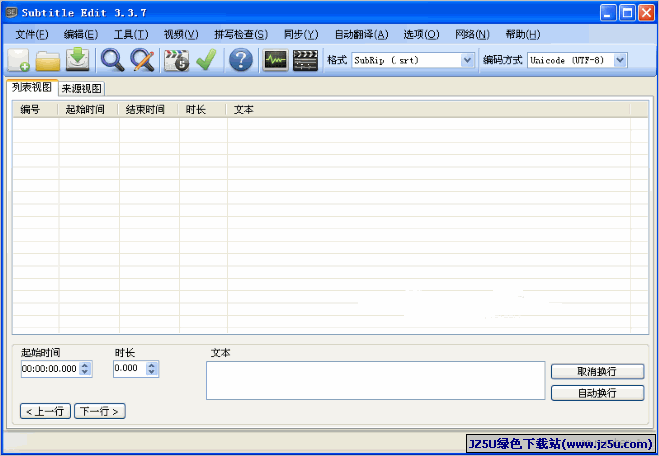
Task: Toggle the video player film icon
Action: coord(305,60)
